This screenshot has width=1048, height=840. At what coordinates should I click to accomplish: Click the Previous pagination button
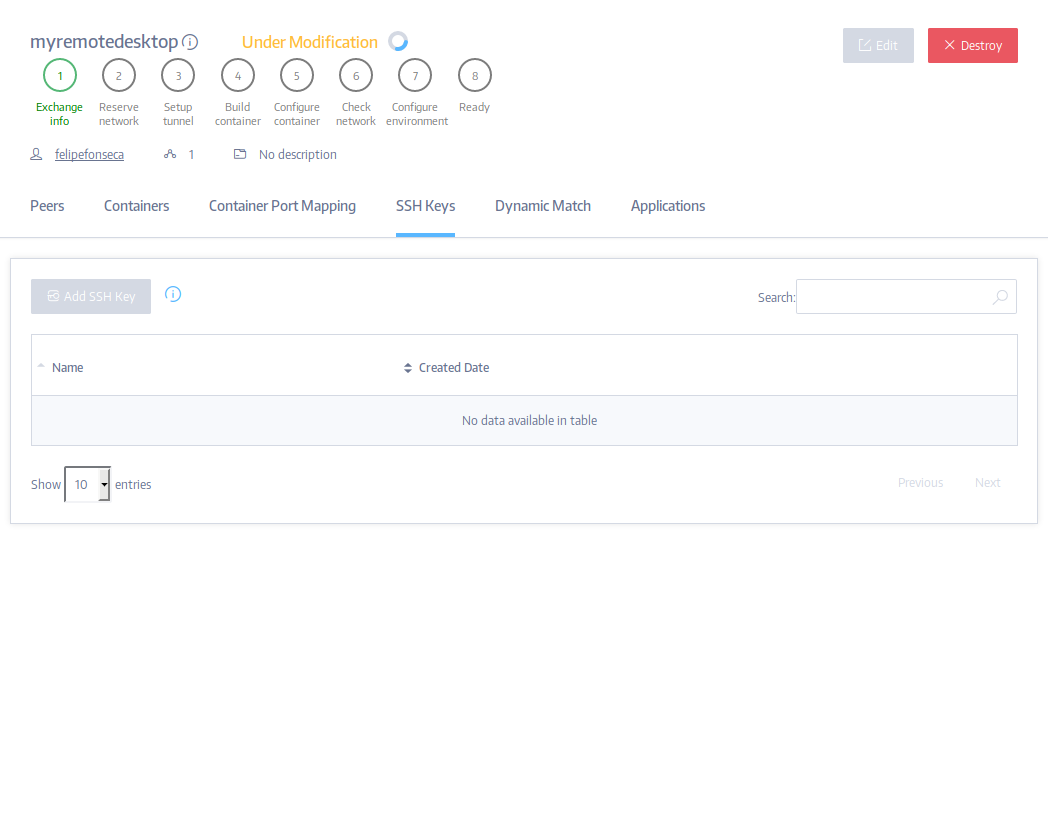920,482
